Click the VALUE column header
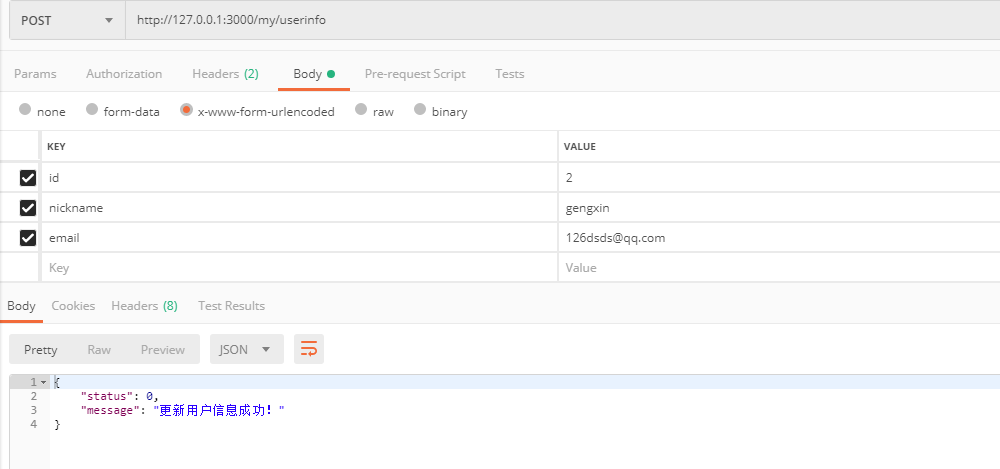 click(x=579, y=147)
